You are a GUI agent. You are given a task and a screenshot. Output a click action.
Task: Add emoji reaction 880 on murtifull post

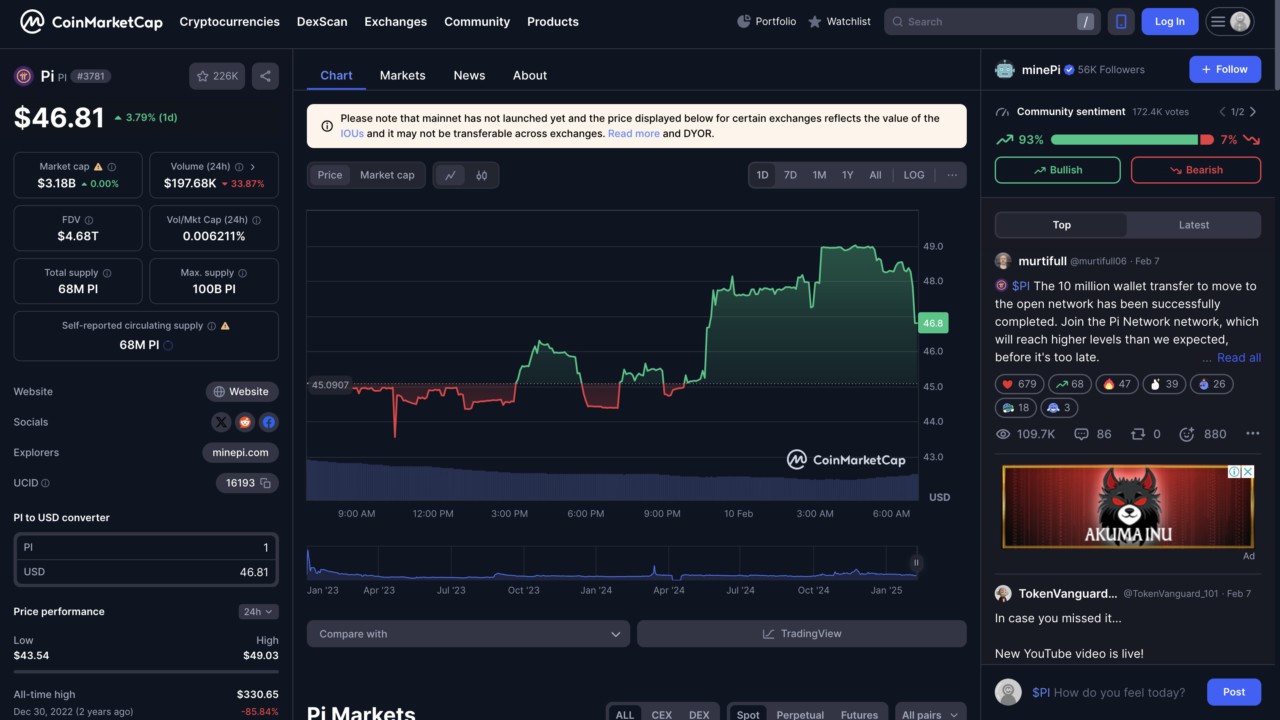point(1203,434)
